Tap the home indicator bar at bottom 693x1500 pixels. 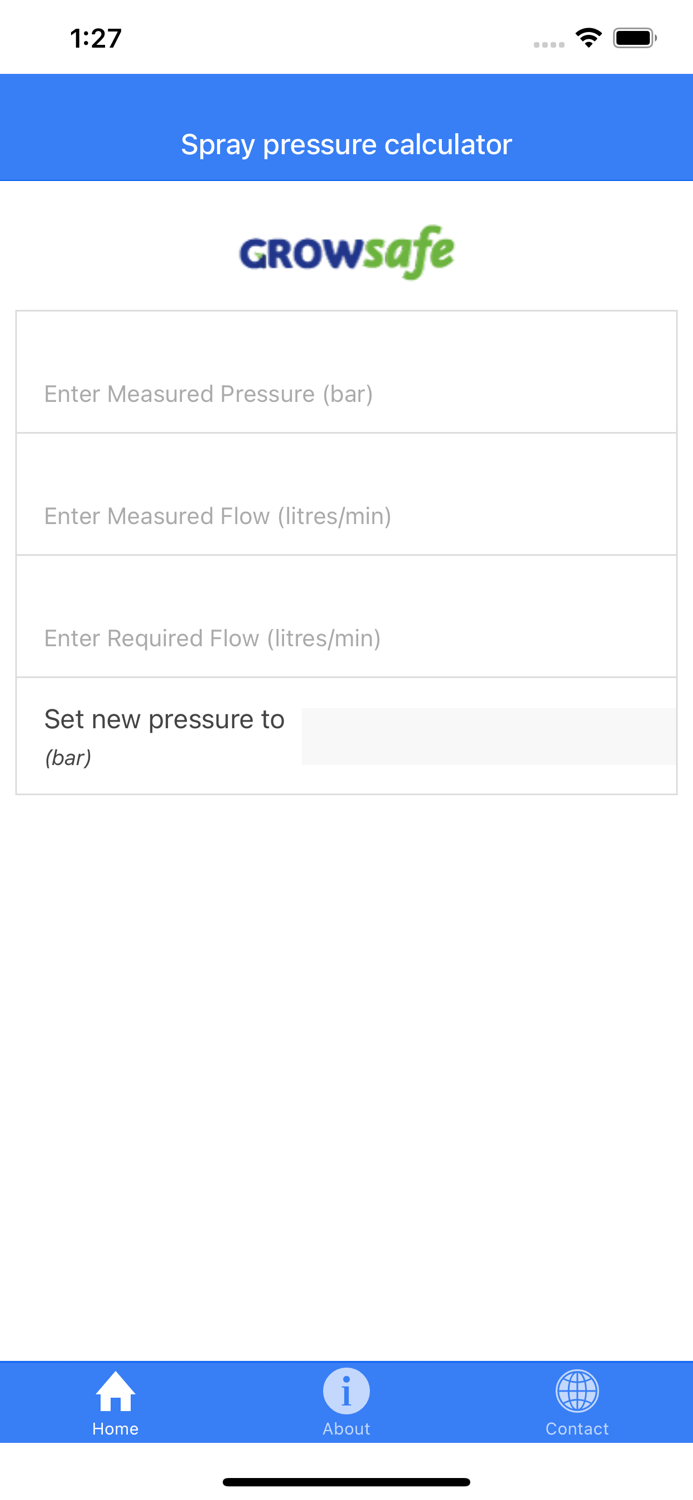(x=346, y=1481)
